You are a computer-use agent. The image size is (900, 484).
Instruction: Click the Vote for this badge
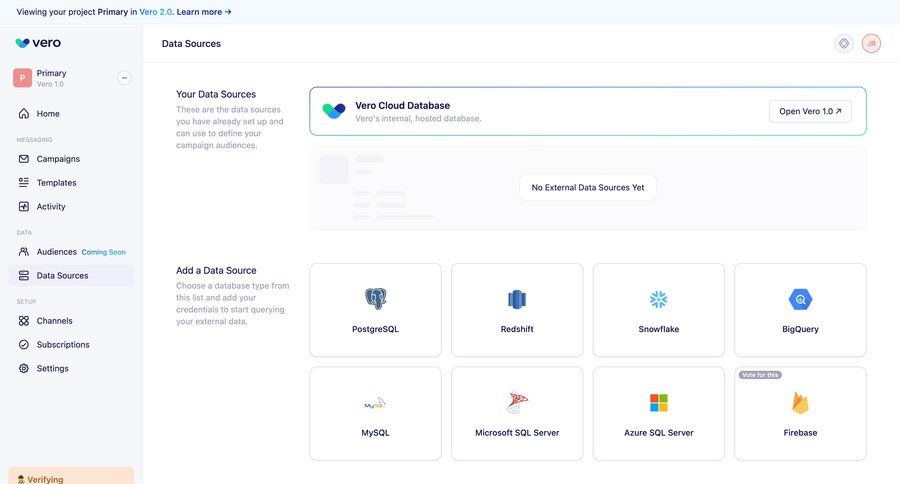coord(760,375)
